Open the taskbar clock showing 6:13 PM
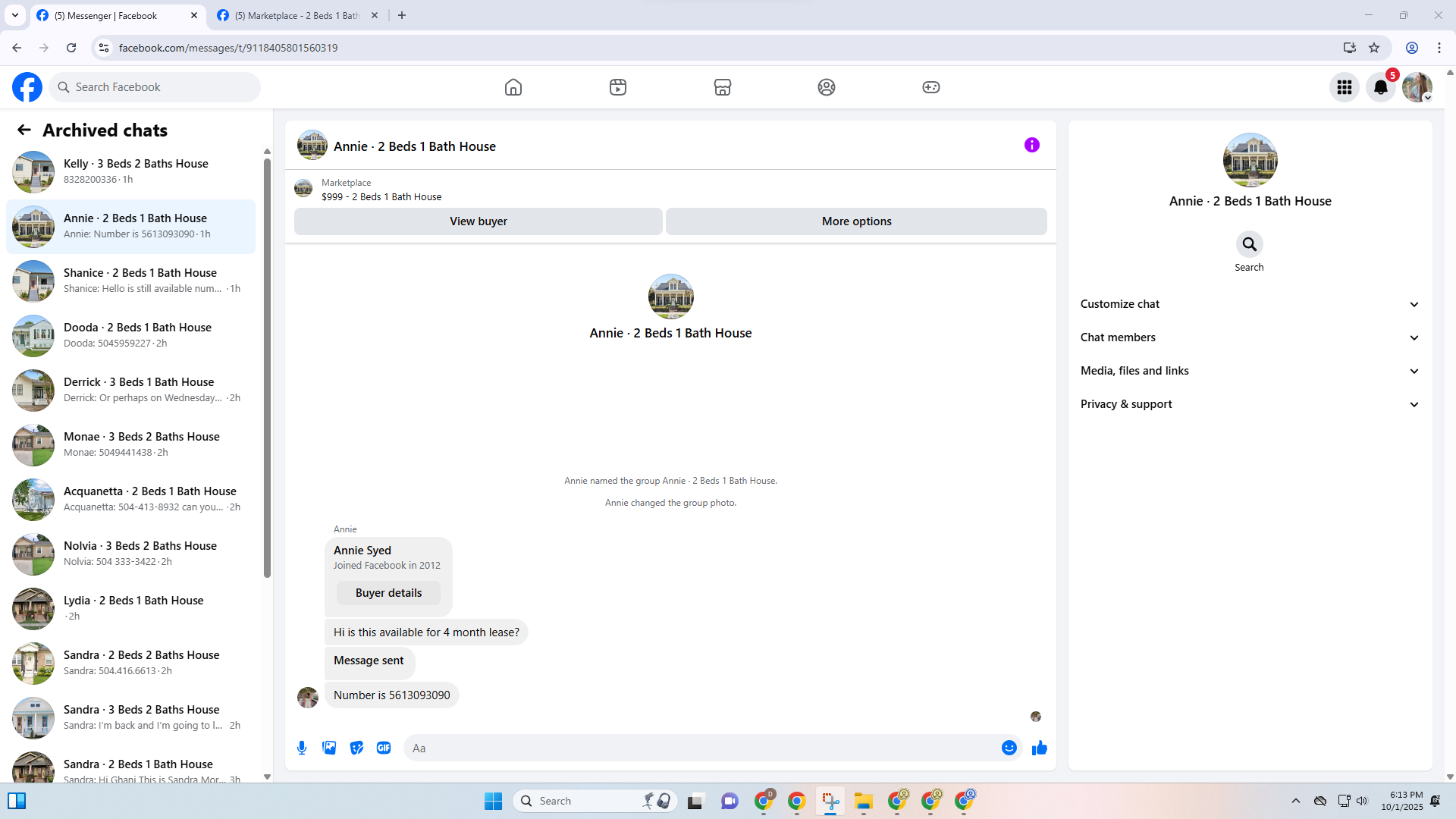Screen dimensions: 1456x819 (x=1401, y=802)
